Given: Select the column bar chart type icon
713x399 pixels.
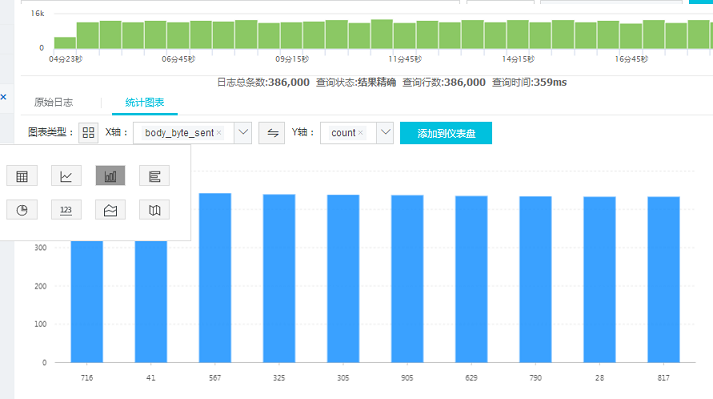Looking at the screenshot, I should (x=110, y=176).
